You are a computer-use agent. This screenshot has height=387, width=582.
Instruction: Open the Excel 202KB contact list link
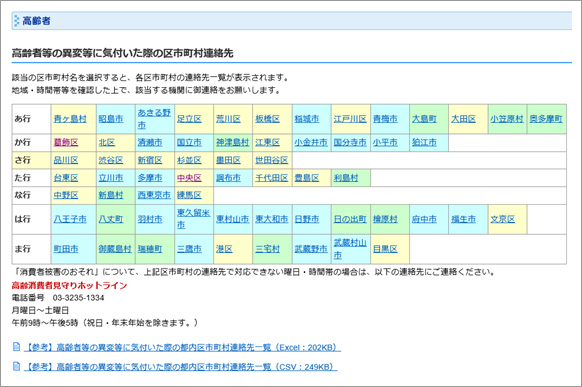point(182,347)
